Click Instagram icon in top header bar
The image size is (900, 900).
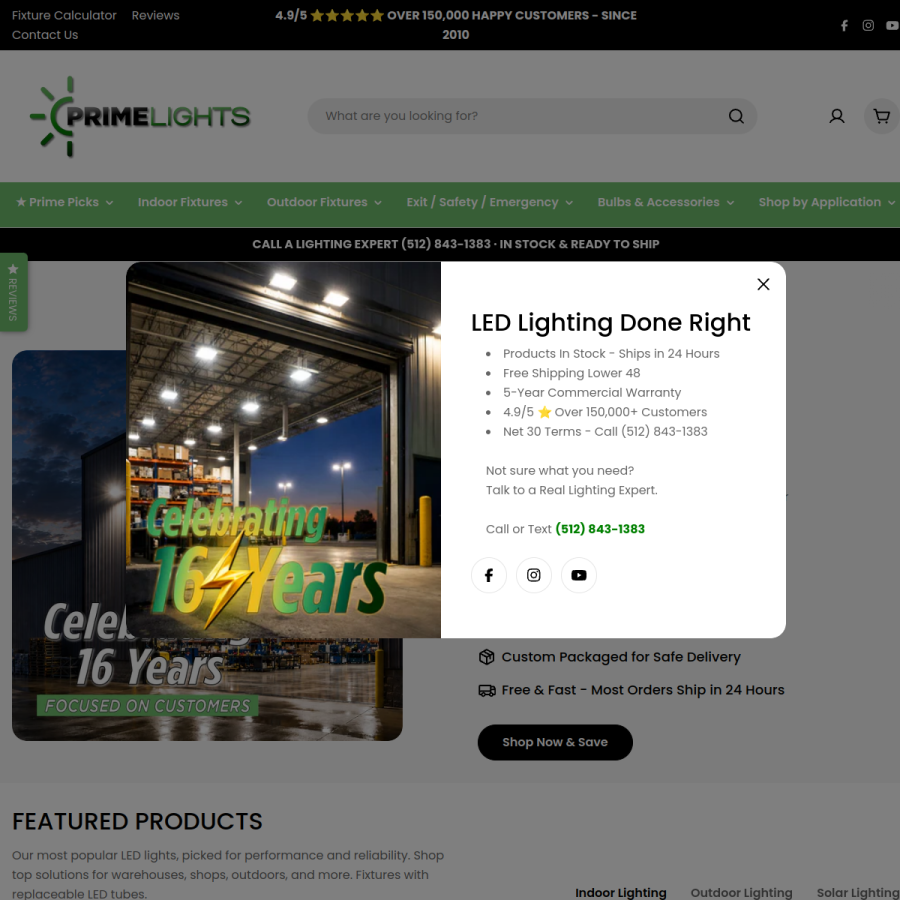[868, 25]
